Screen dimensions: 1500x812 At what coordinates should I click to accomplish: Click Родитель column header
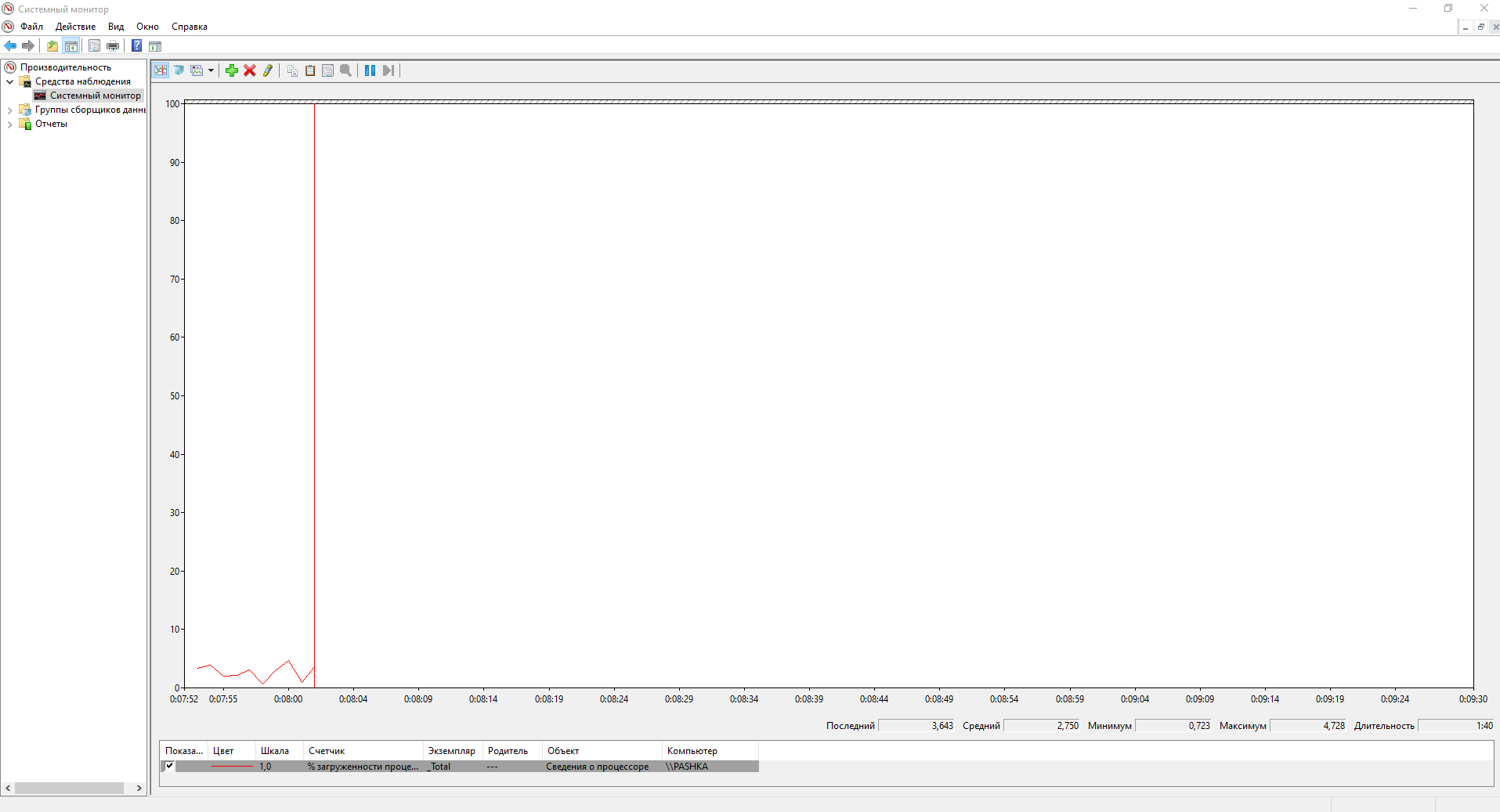512,751
